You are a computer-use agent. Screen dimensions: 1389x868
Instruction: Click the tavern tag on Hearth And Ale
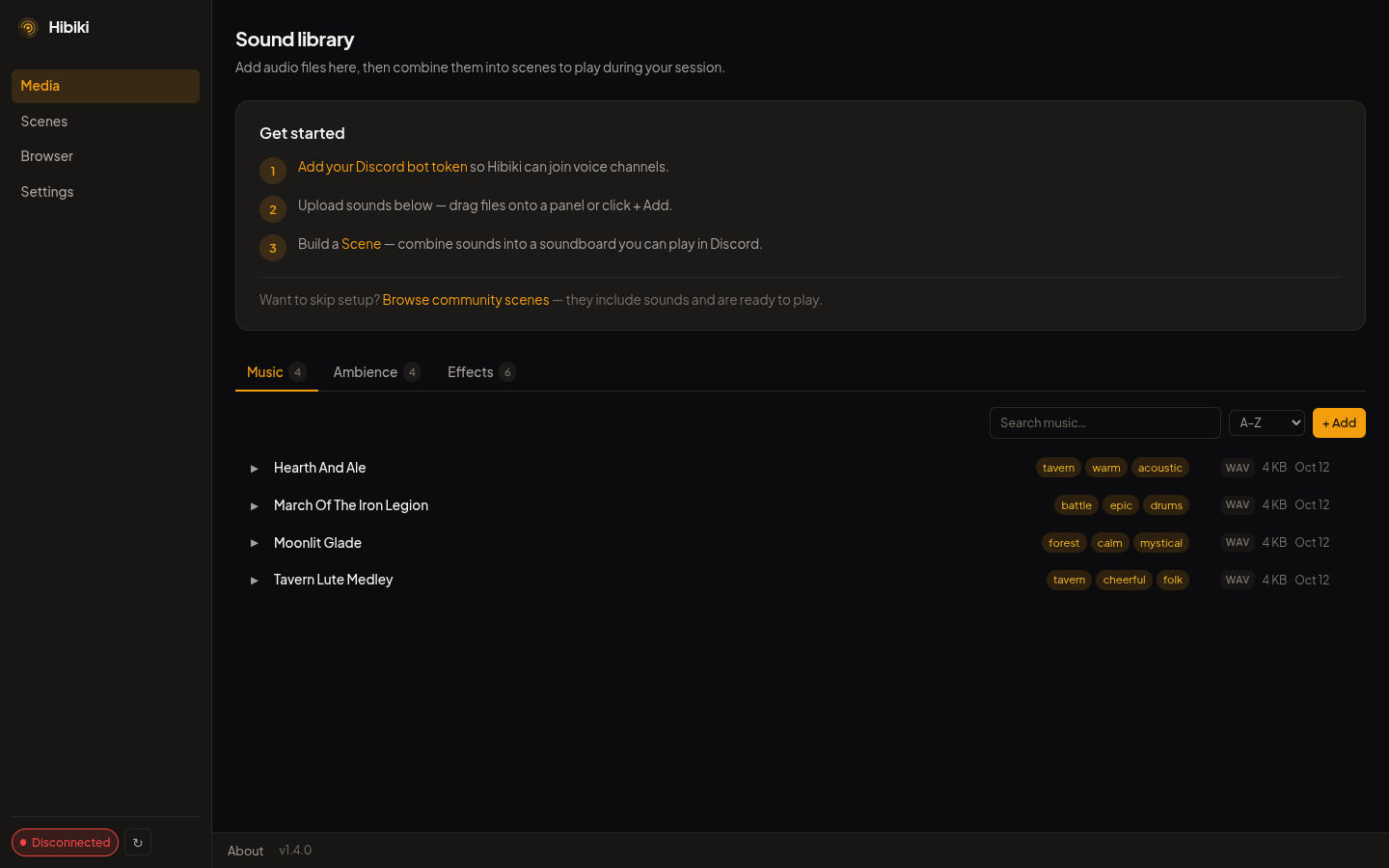coord(1058,468)
